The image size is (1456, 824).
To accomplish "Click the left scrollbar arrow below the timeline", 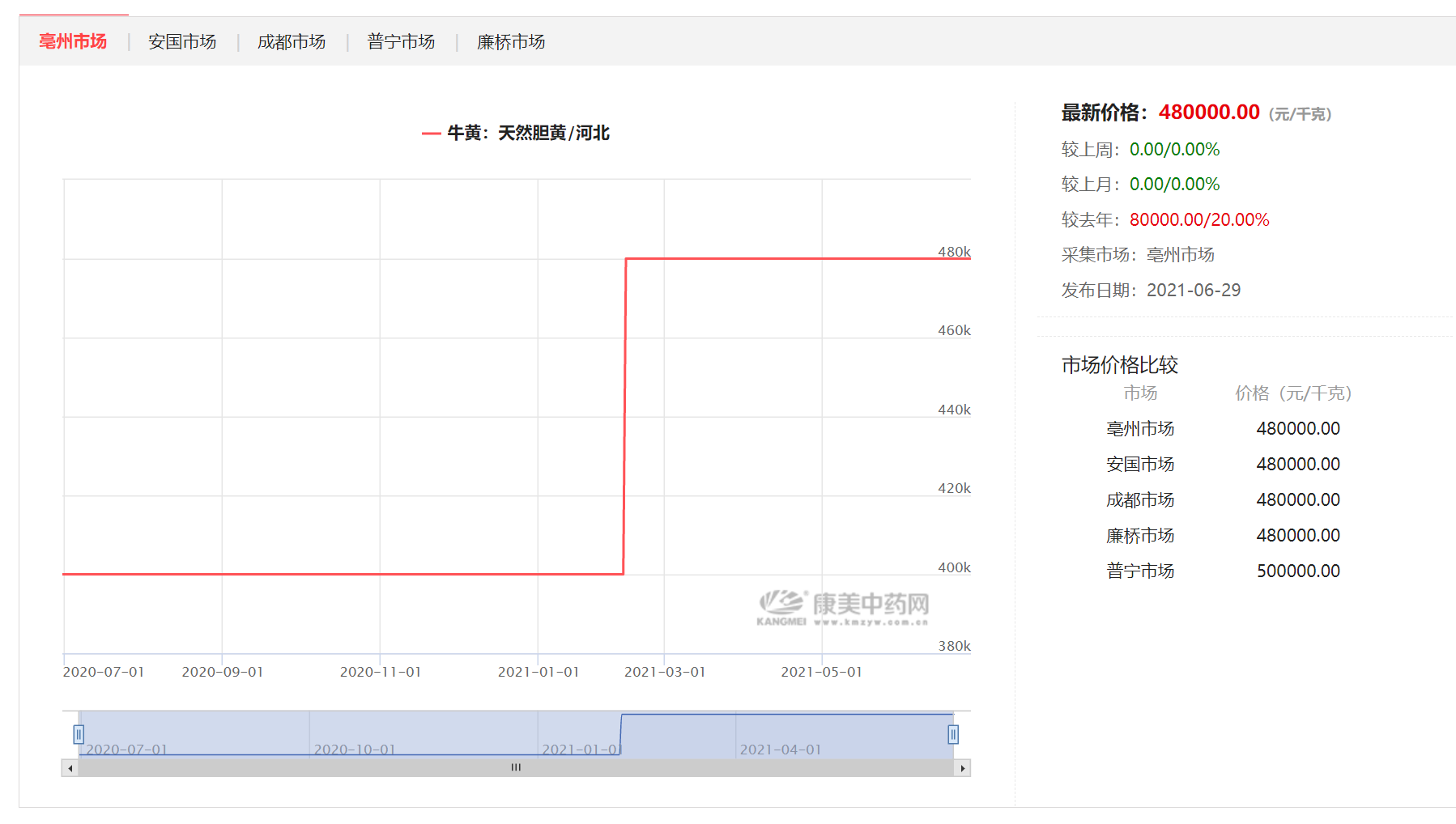I will [69, 767].
